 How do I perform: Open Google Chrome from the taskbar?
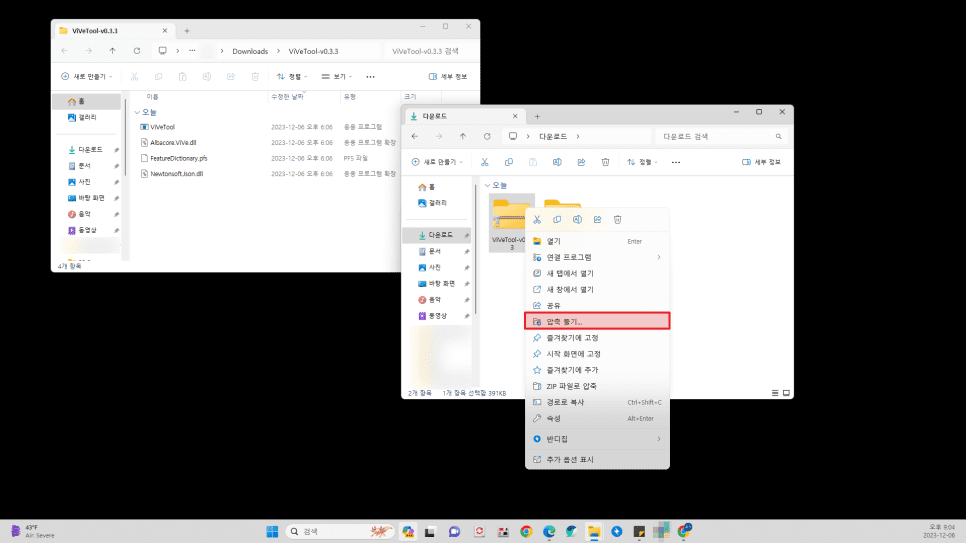(x=526, y=531)
